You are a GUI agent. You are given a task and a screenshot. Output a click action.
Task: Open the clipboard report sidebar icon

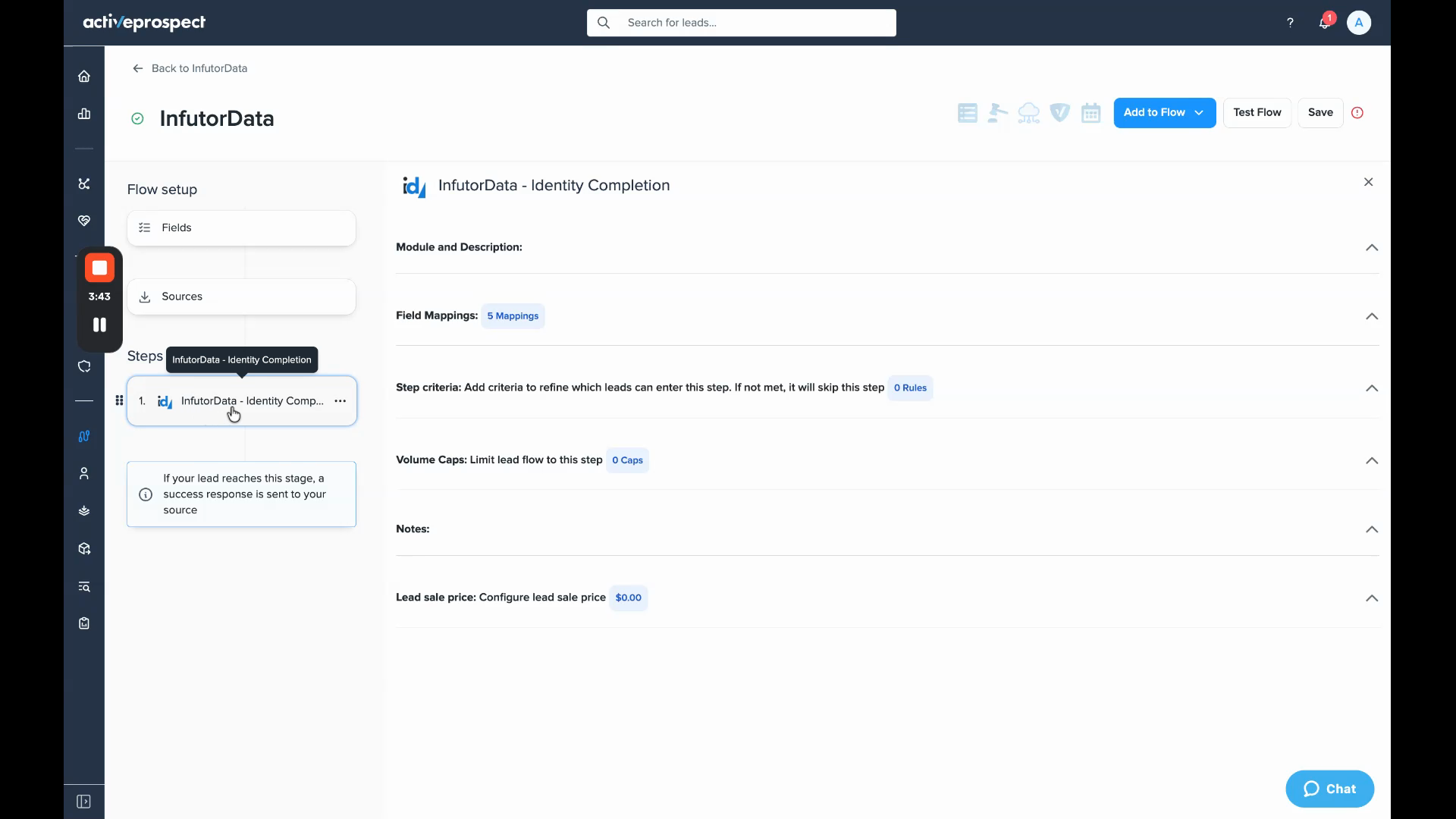[x=84, y=623]
